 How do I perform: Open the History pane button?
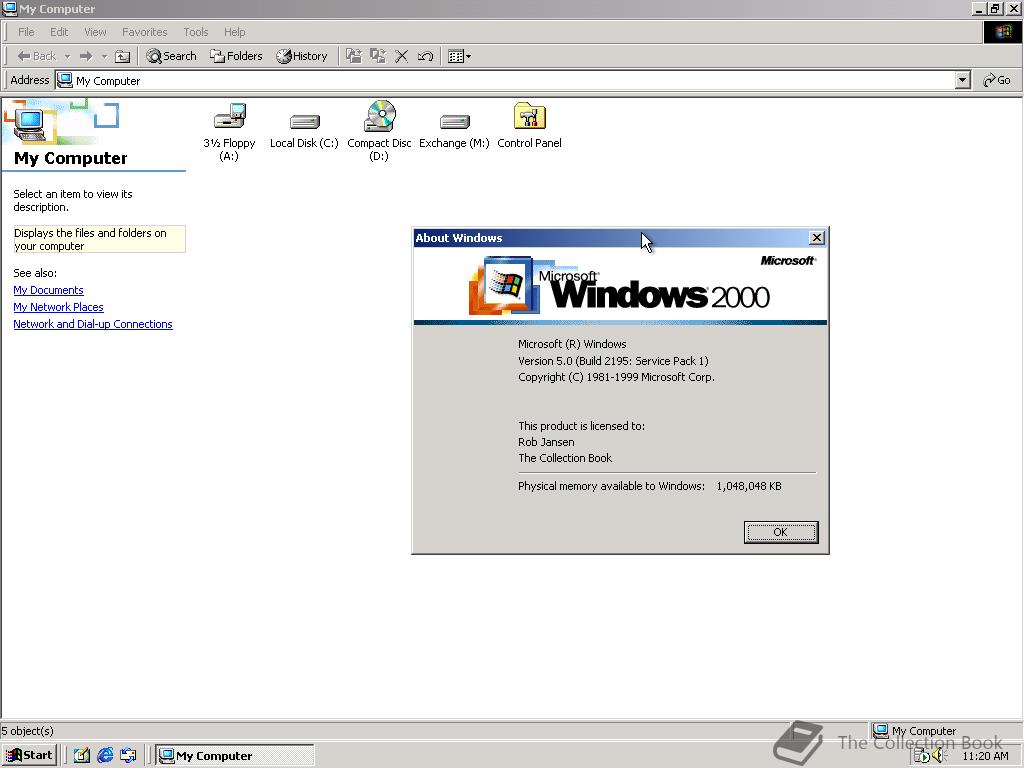302,56
